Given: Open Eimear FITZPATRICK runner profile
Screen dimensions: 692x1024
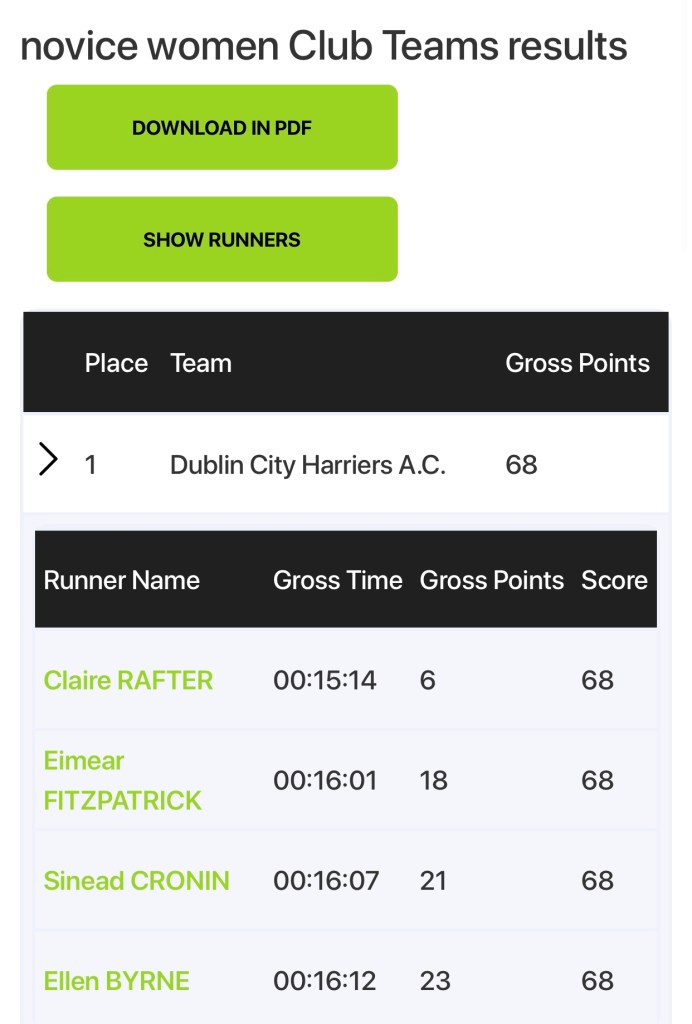Looking at the screenshot, I should coord(122,780).
